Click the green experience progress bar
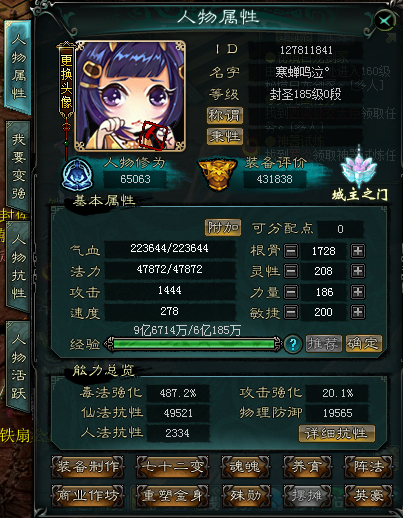Screen dimensions: 403x518 (x=194, y=344)
